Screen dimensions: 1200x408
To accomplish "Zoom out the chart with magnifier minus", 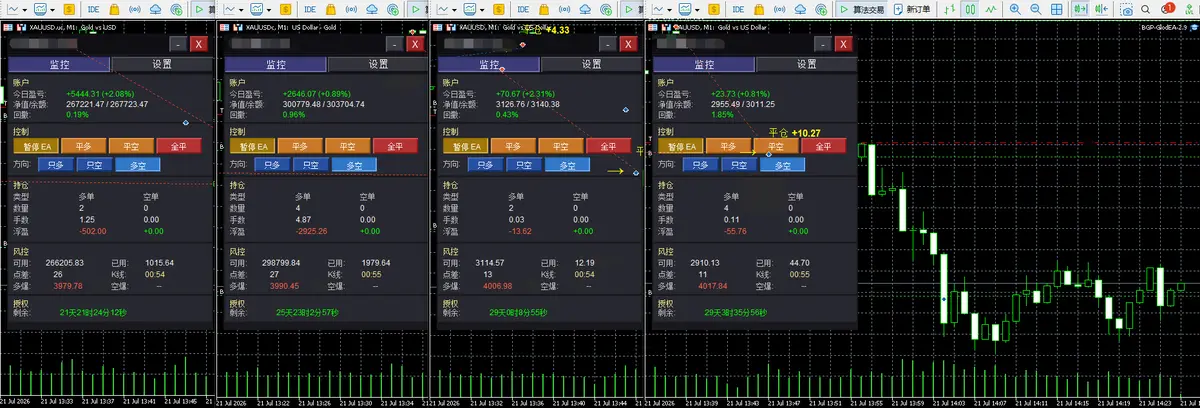I will (1036, 9).
